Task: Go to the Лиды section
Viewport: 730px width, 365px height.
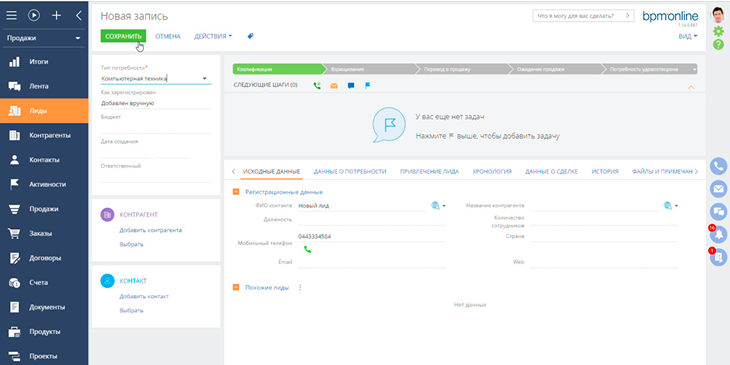Action: pos(44,111)
